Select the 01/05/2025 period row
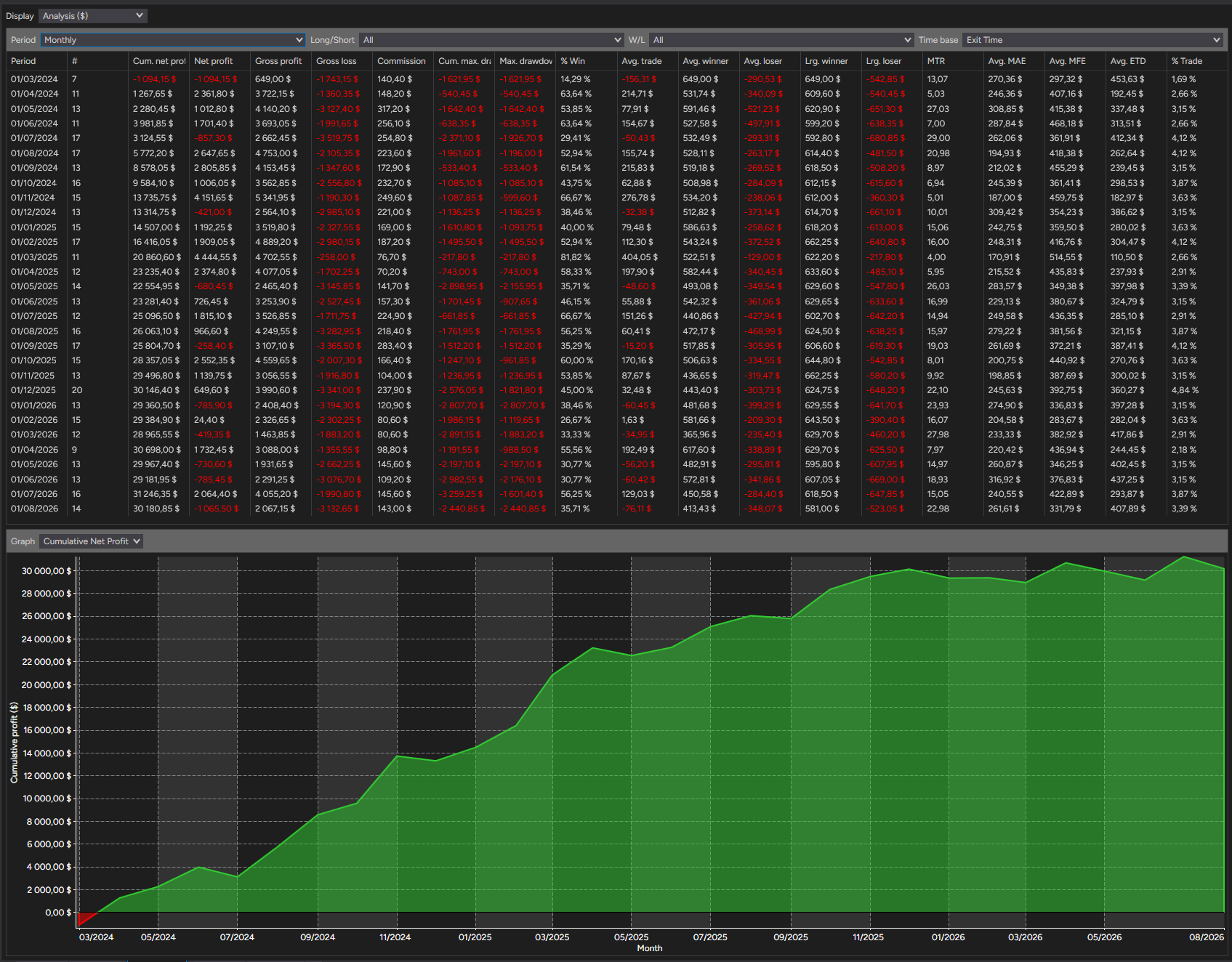 click(617, 286)
